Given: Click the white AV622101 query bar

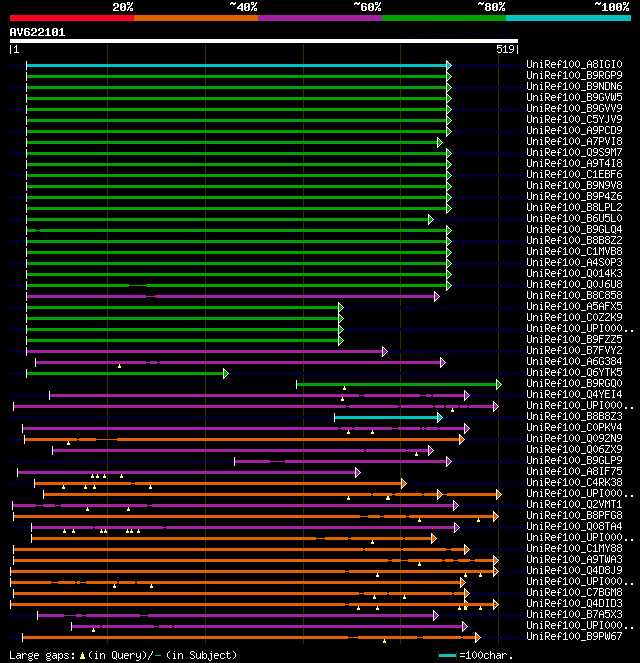Looking at the screenshot, I should tap(264, 41).
